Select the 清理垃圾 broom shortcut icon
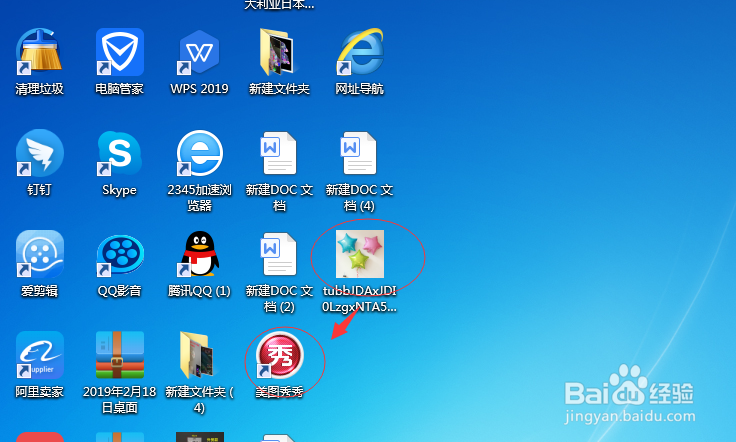 click(39, 52)
